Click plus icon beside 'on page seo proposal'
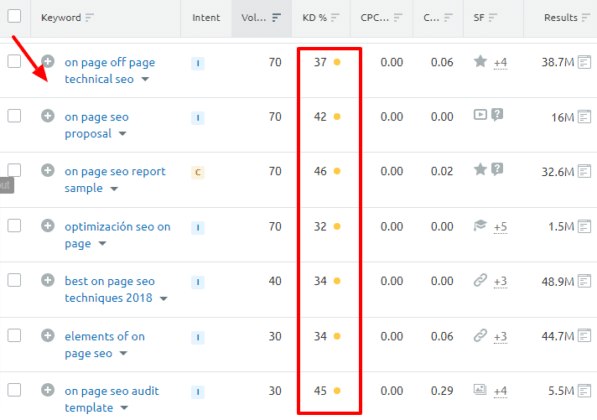 48,116
